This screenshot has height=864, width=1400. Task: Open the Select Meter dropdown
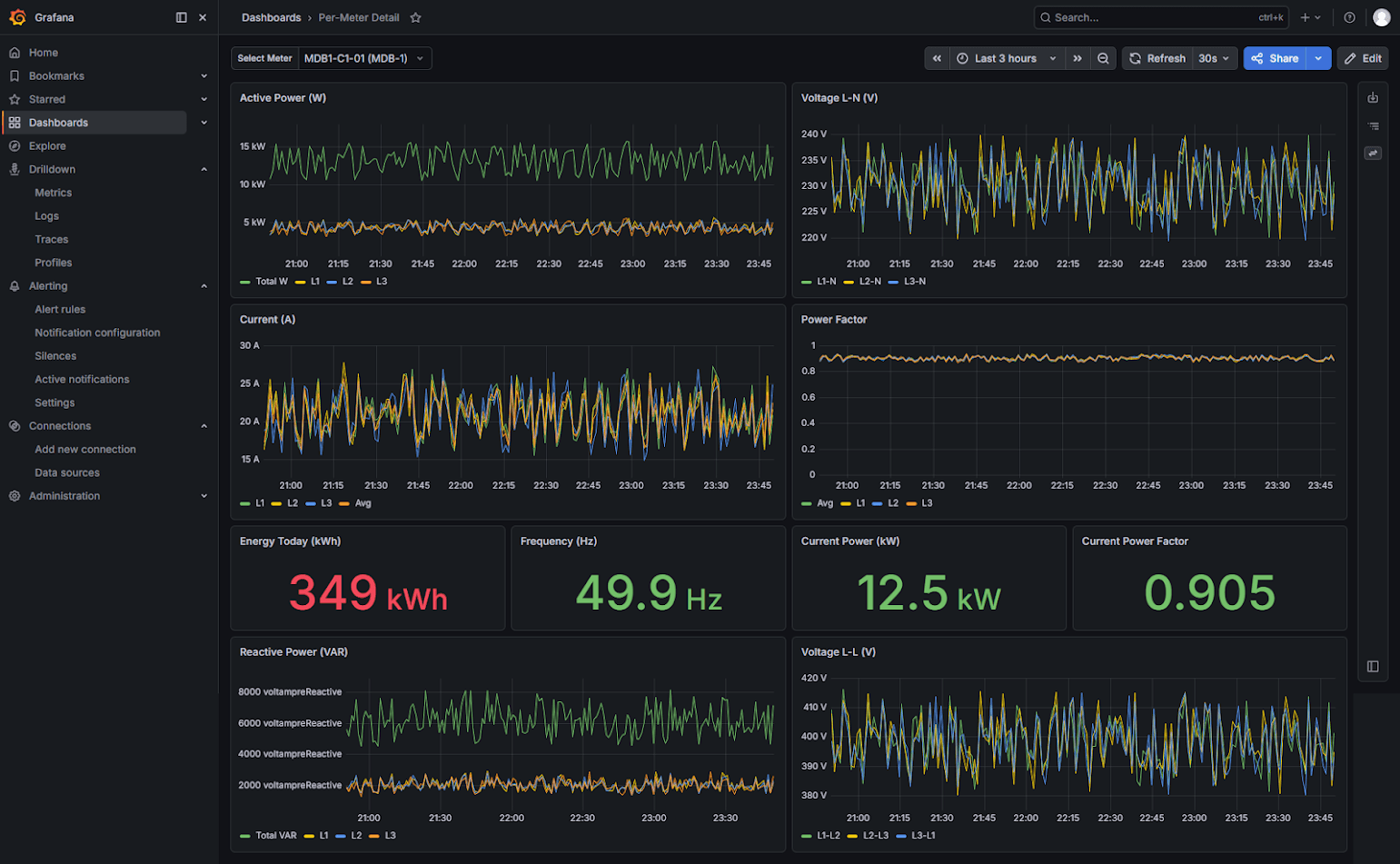tap(364, 58)
